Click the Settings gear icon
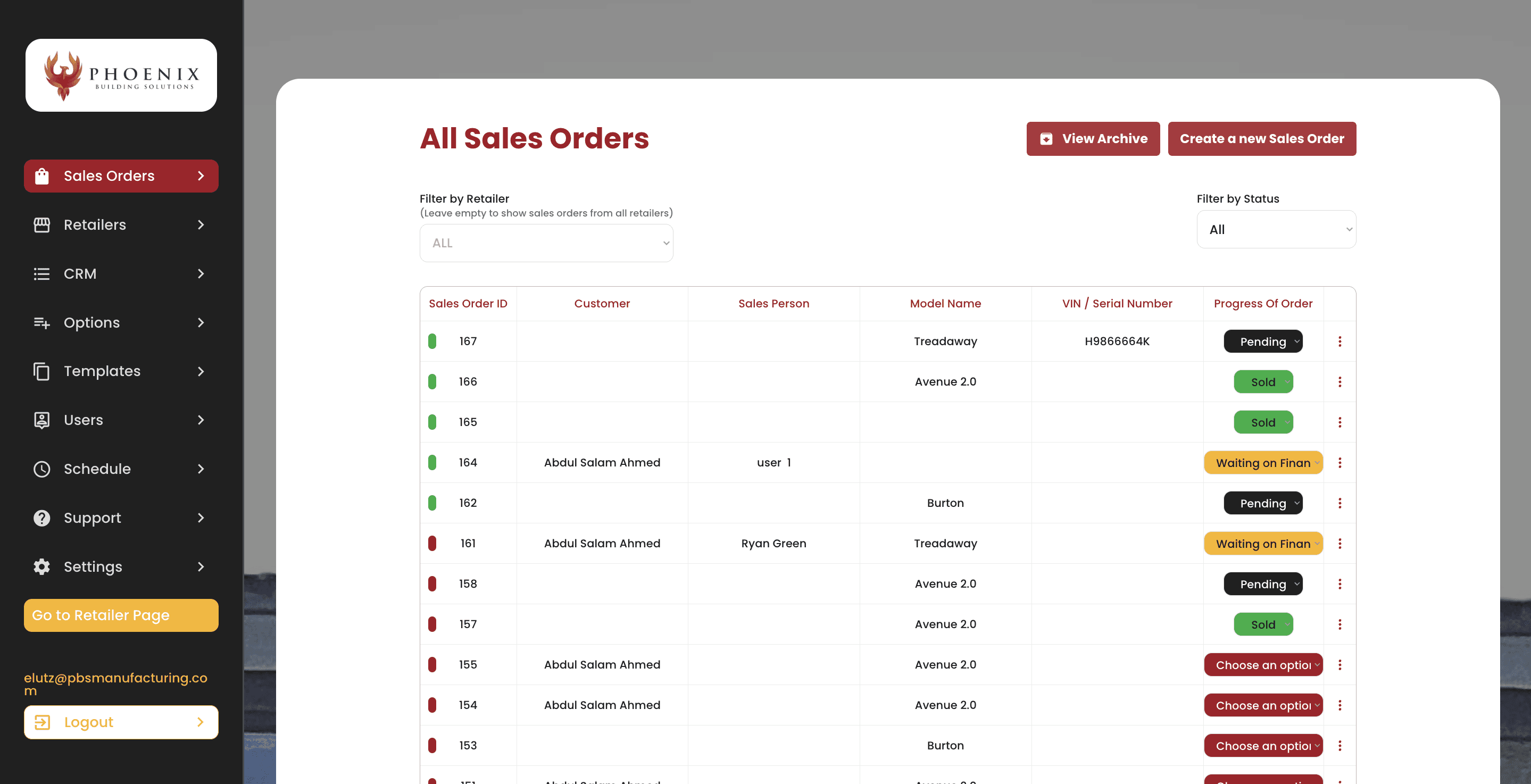Viewport: 1531px width, 784px height. coord(41,566)
